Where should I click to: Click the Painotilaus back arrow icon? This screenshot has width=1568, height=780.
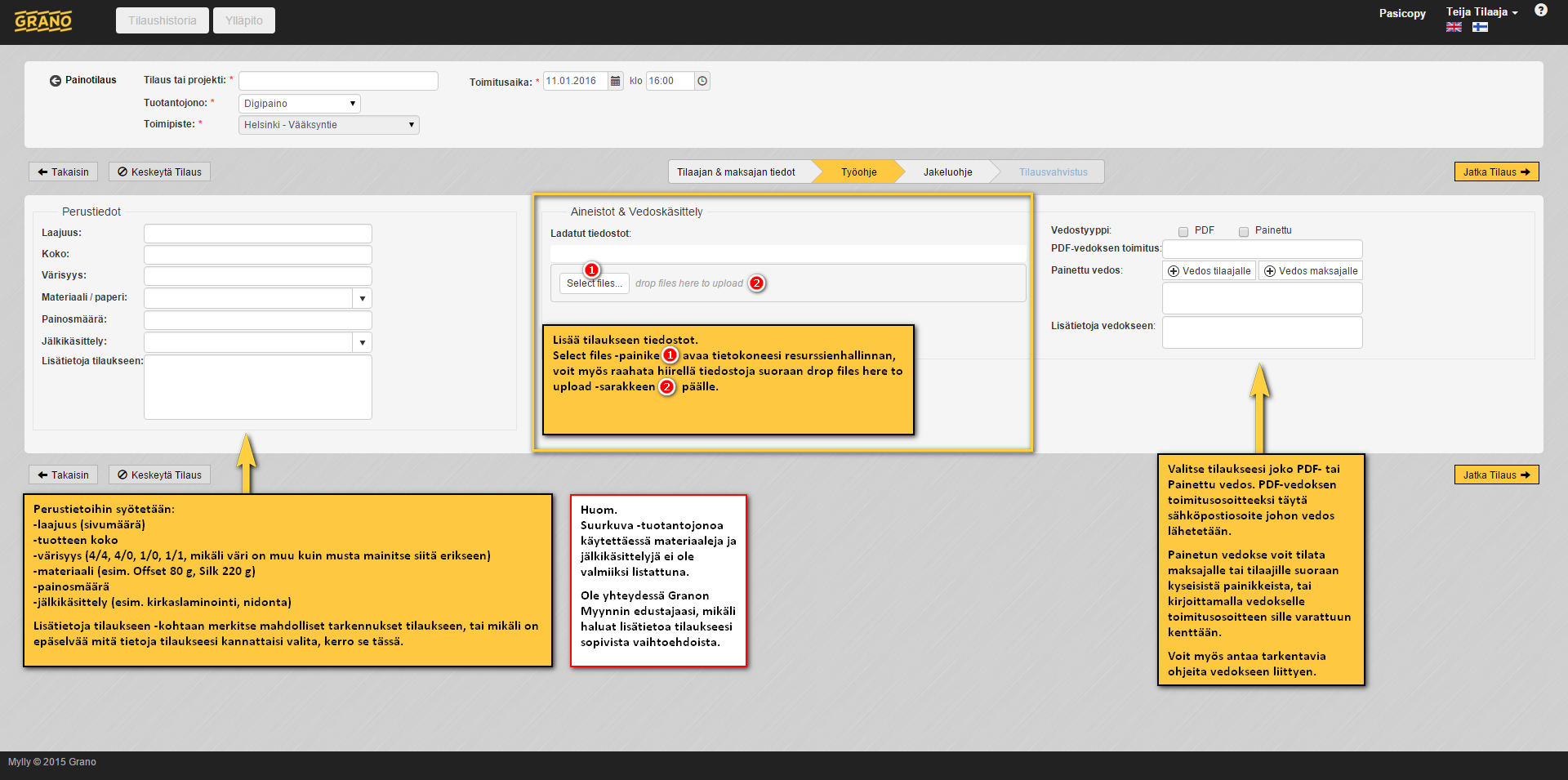pyautogui.click(x=56, y=81)
